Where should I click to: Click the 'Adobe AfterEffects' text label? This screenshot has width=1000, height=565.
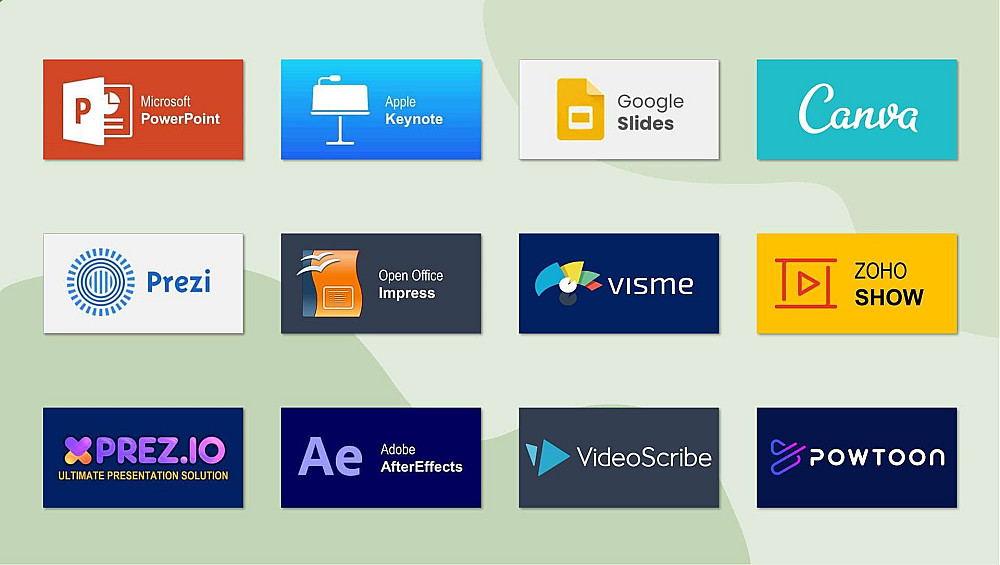[421, 458]
